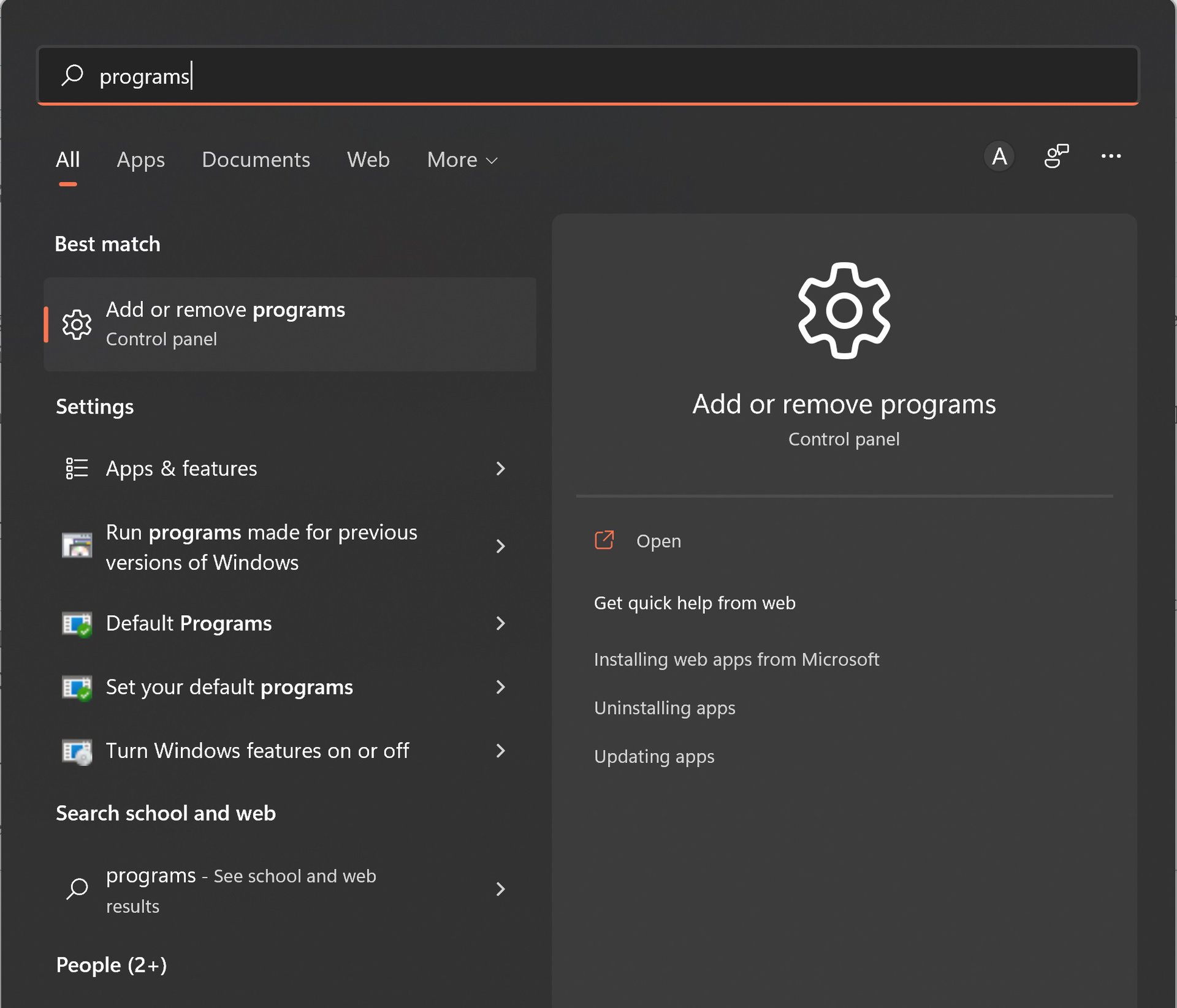Click the search input field
This screenshot has height=1008, width=1177.
590,75
